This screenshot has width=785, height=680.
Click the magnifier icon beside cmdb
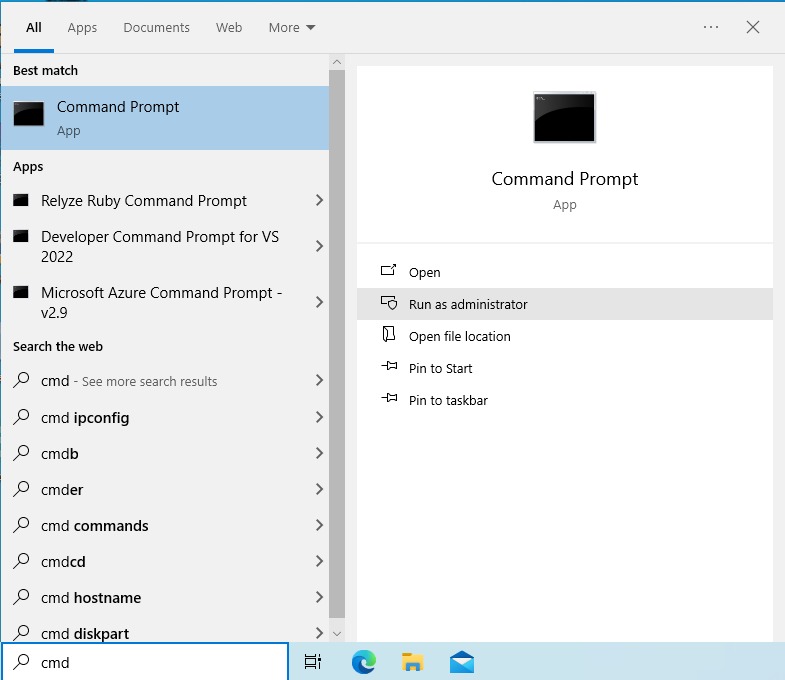(x=21, y=453)
